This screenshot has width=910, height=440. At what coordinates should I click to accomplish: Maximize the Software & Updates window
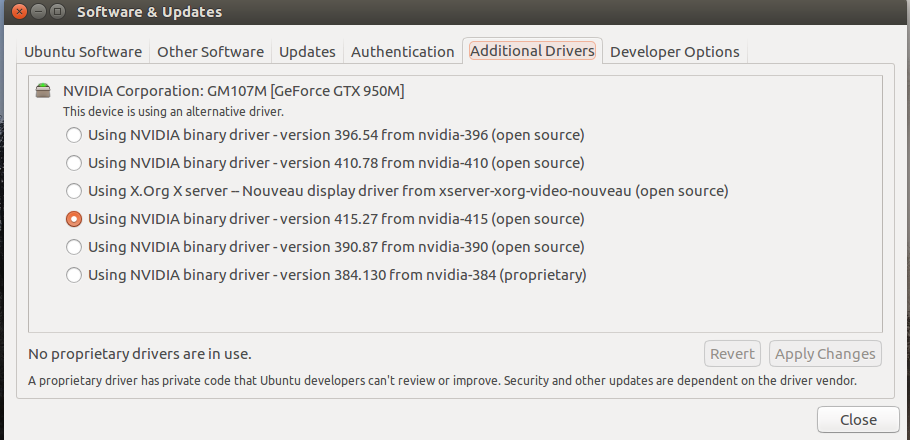pyautogui.click(x=57, y=11)
